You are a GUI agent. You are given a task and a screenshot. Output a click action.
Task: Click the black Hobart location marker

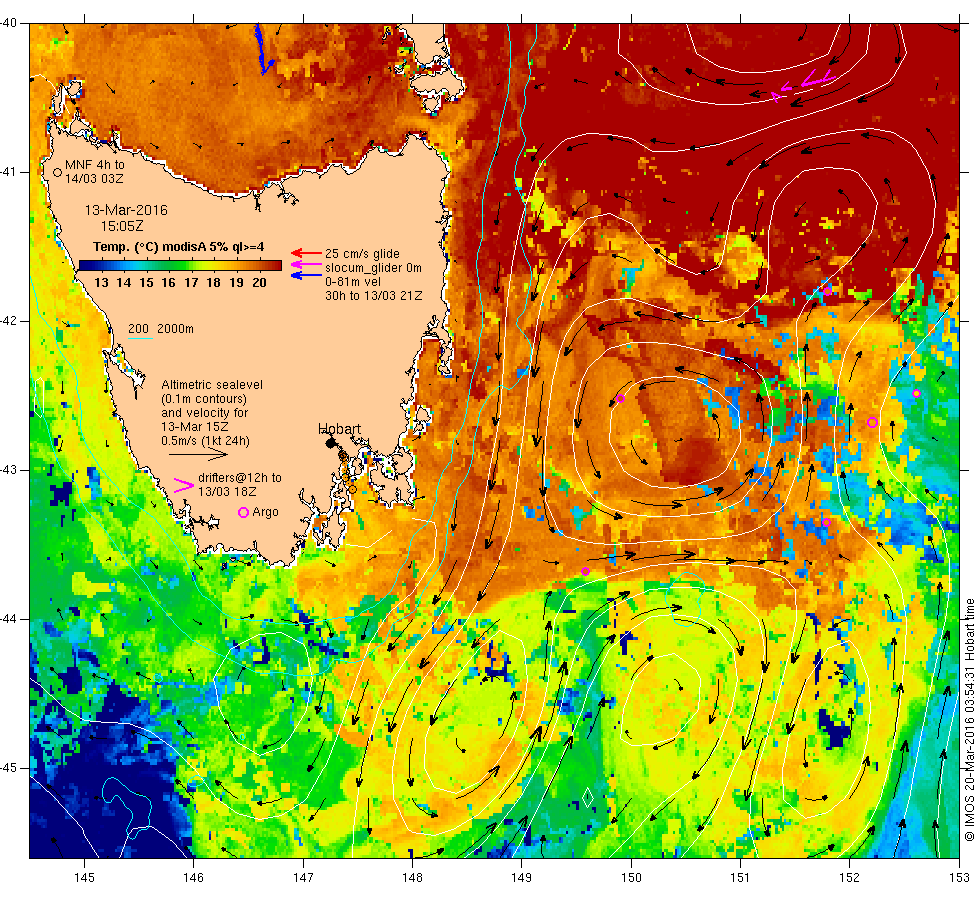click(331, 442)
